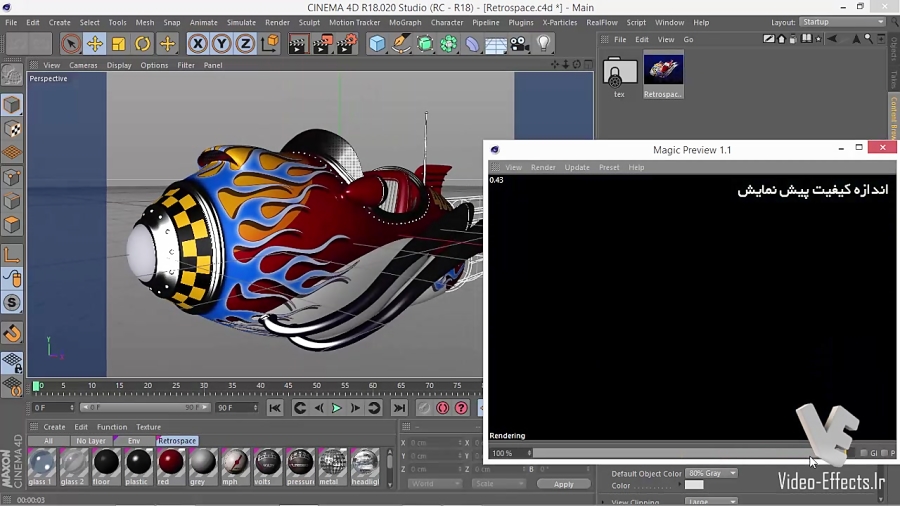Activate the Rotate tool
This screenshot has height=506, width=900.
click(x=142, y=44)
